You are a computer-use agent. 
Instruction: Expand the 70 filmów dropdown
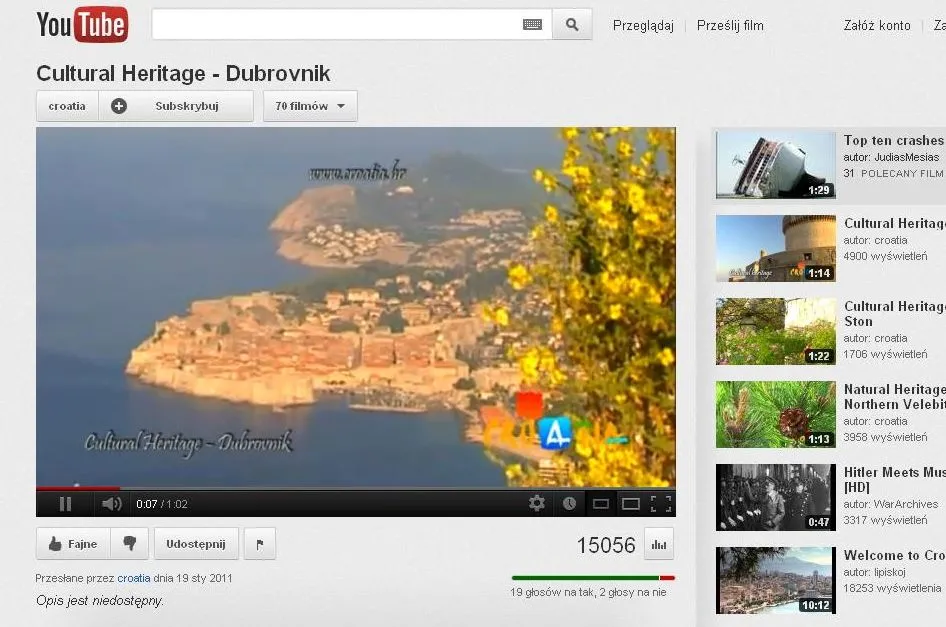click(310, 106)
